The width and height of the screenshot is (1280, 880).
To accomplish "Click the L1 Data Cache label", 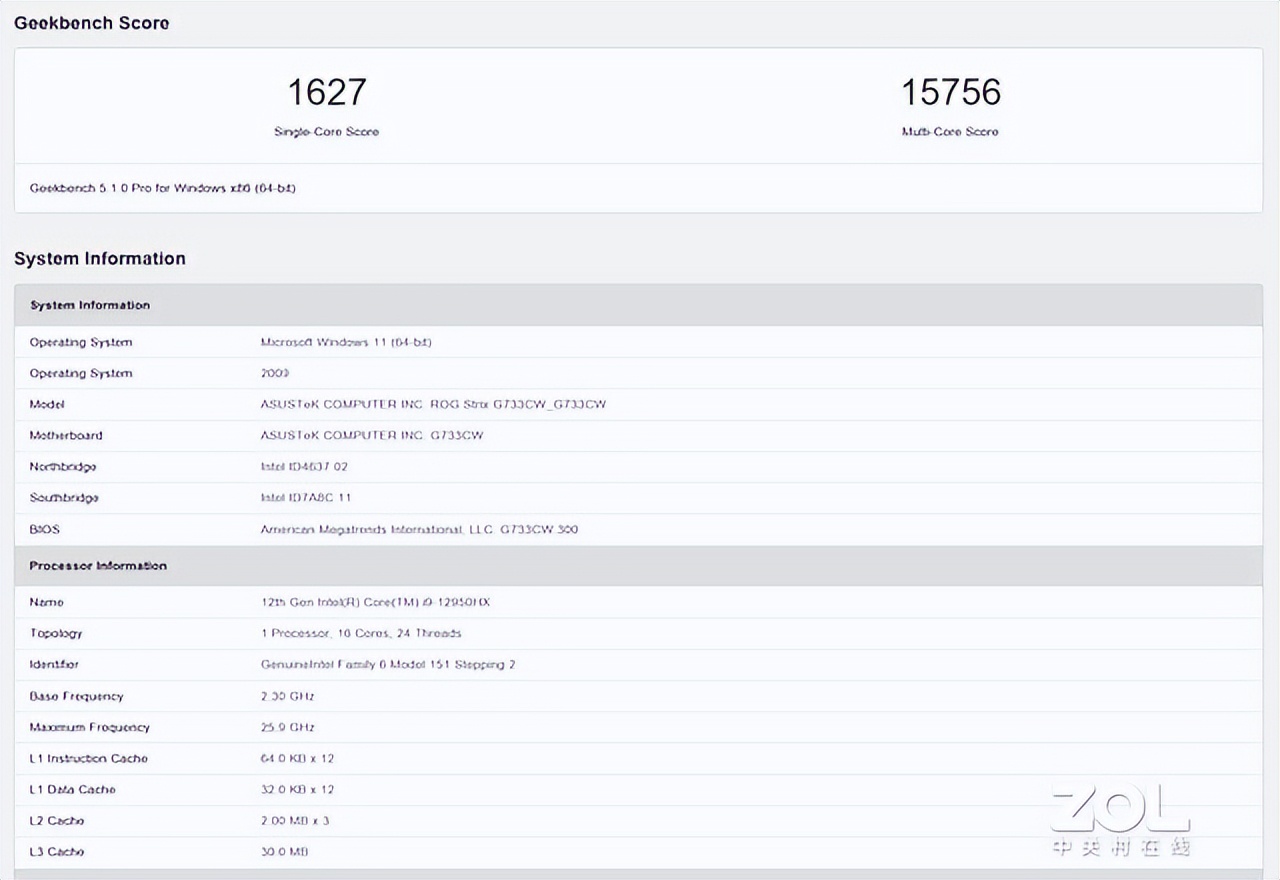I will coord(73,789).
